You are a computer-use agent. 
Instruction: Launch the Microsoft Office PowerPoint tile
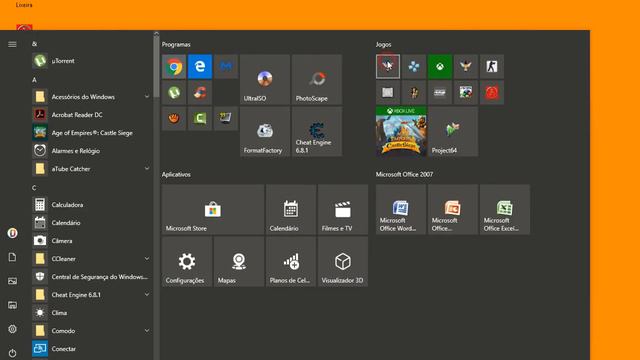tap(453, 209)
